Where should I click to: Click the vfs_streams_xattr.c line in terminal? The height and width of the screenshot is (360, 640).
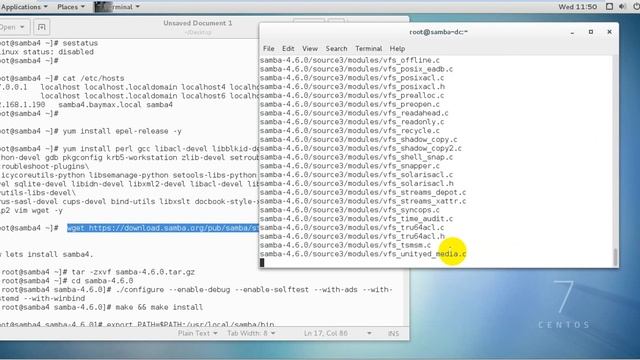pyautogui.click(x=363, y=201)
